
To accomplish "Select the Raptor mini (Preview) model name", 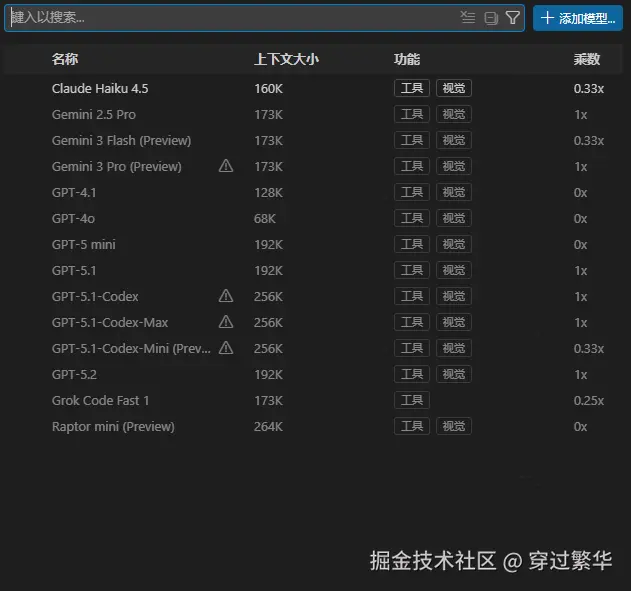I will pyautogui.click(x=113, y=426).
